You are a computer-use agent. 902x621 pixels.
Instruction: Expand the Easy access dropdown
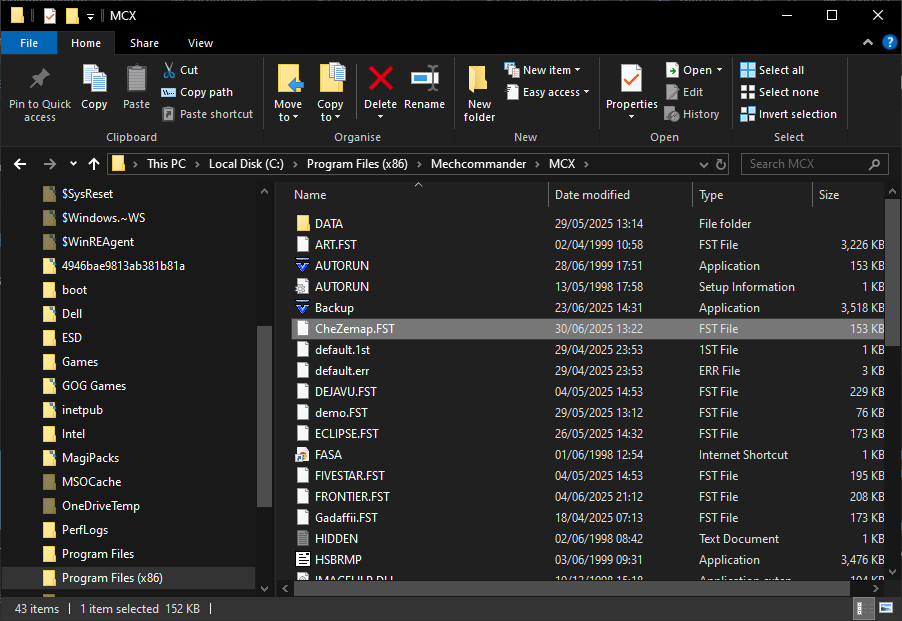548,92
